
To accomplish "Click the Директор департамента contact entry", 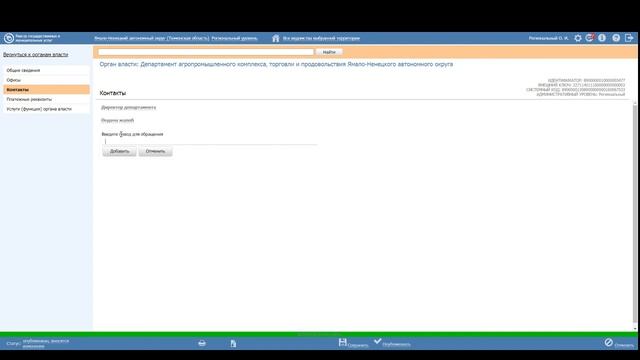I will click(x=129, y=108).
